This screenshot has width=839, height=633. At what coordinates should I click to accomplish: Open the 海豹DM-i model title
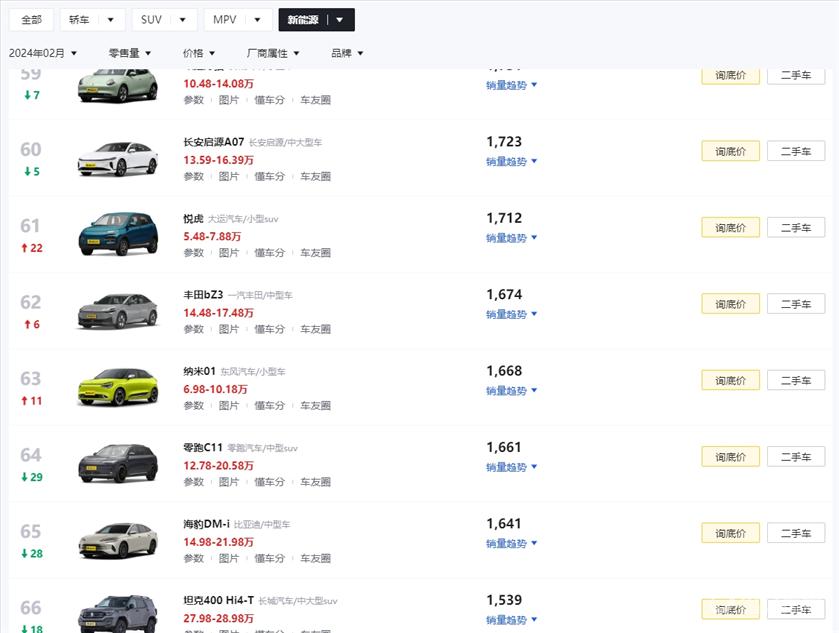pyautogui.click(x=206, y=524)
